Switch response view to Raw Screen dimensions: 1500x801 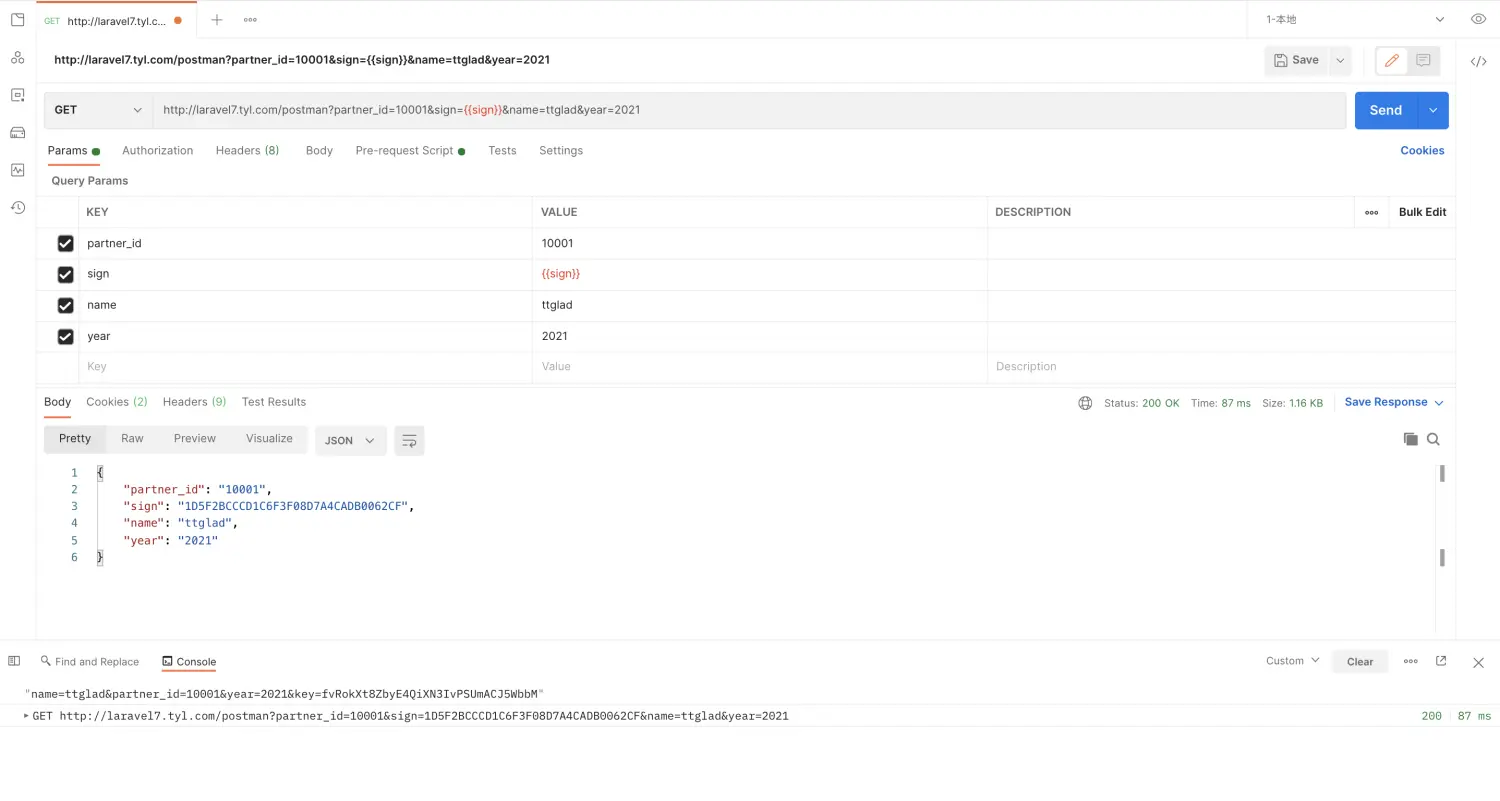[132, 439]
